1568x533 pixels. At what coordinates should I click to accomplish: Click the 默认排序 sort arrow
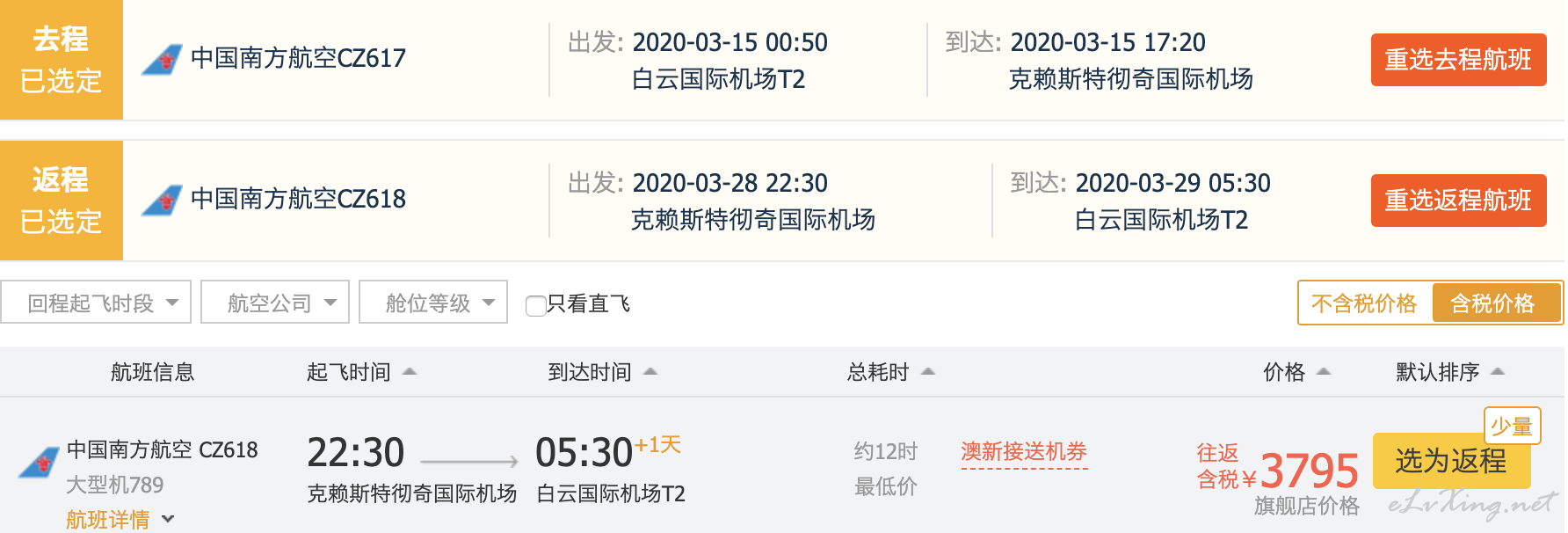(x=1499, y=372)
